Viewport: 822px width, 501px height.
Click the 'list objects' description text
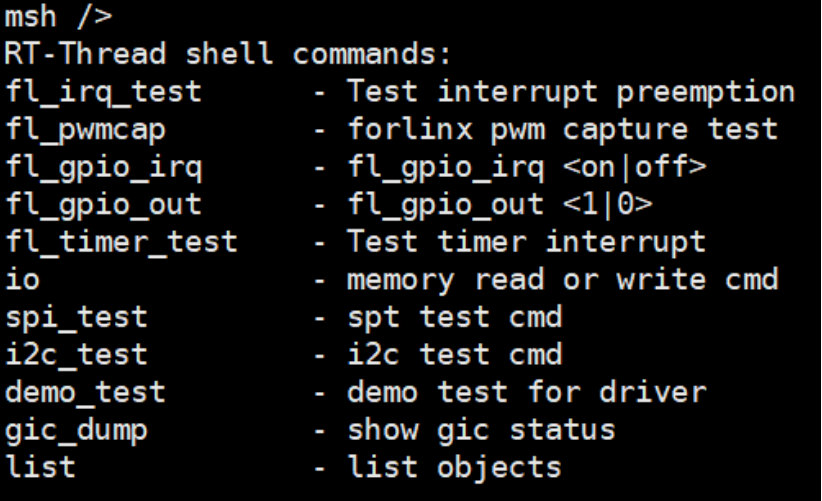(455, 468)
